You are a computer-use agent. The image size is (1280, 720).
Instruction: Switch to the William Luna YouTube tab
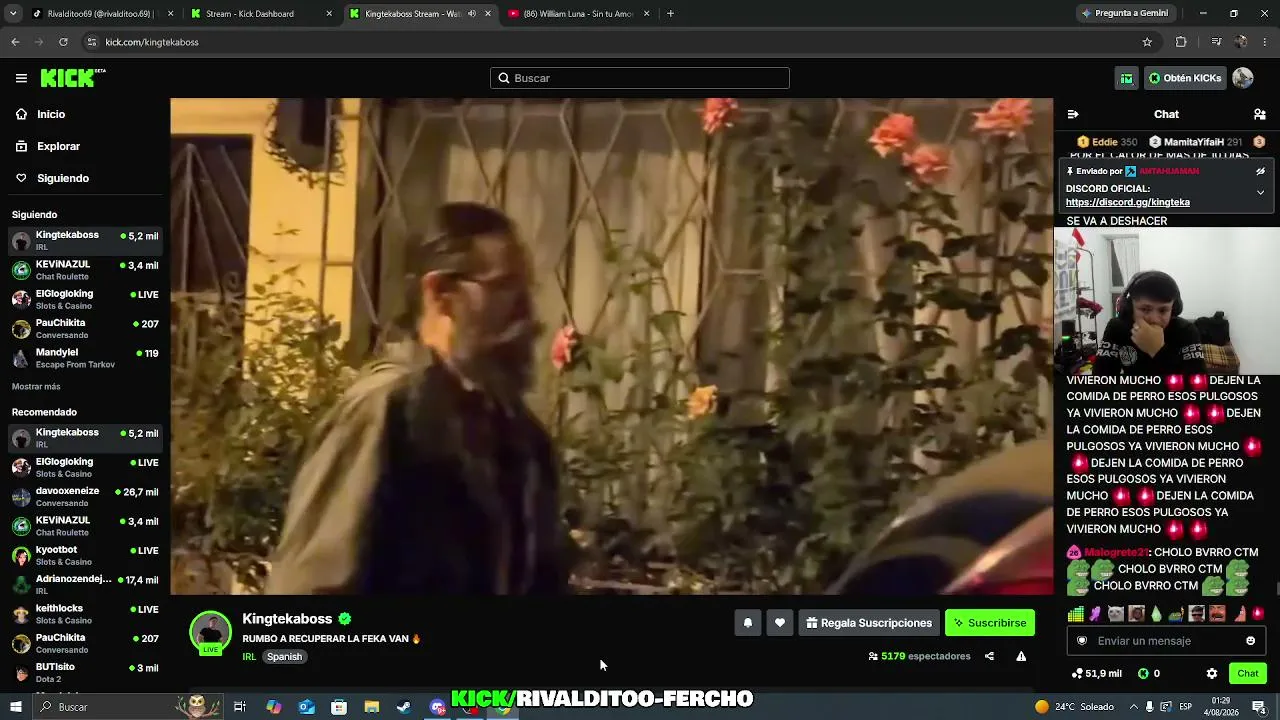(578, 14)
